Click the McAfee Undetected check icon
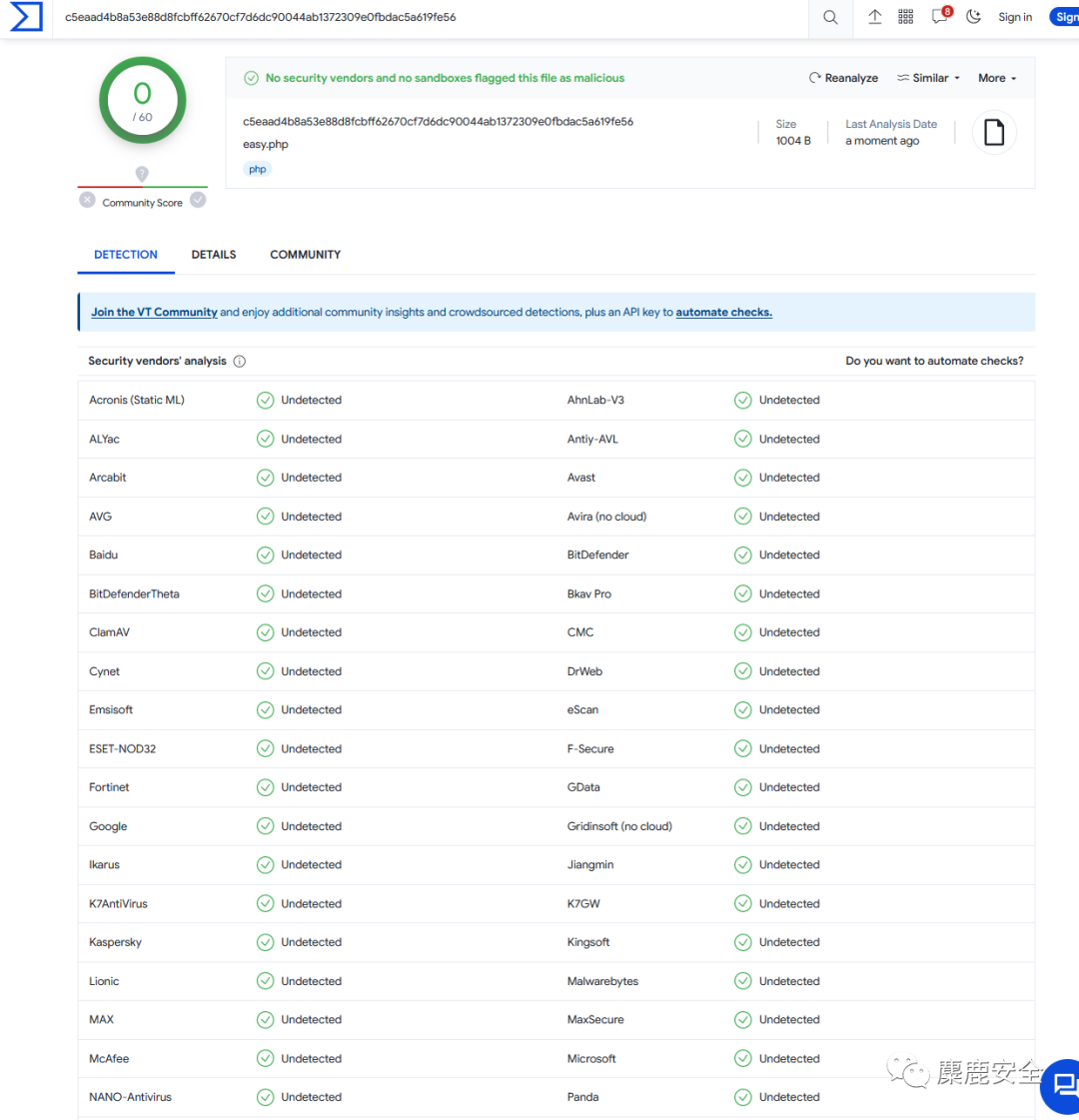 tap(265, 1059)
